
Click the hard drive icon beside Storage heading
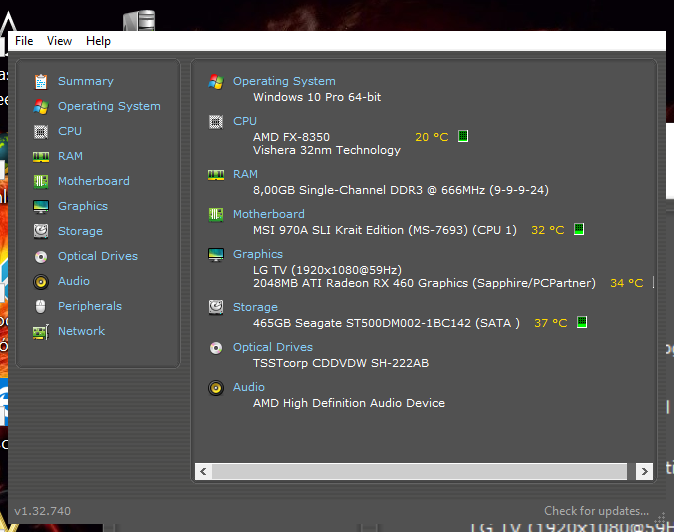[x=216, y=308]
